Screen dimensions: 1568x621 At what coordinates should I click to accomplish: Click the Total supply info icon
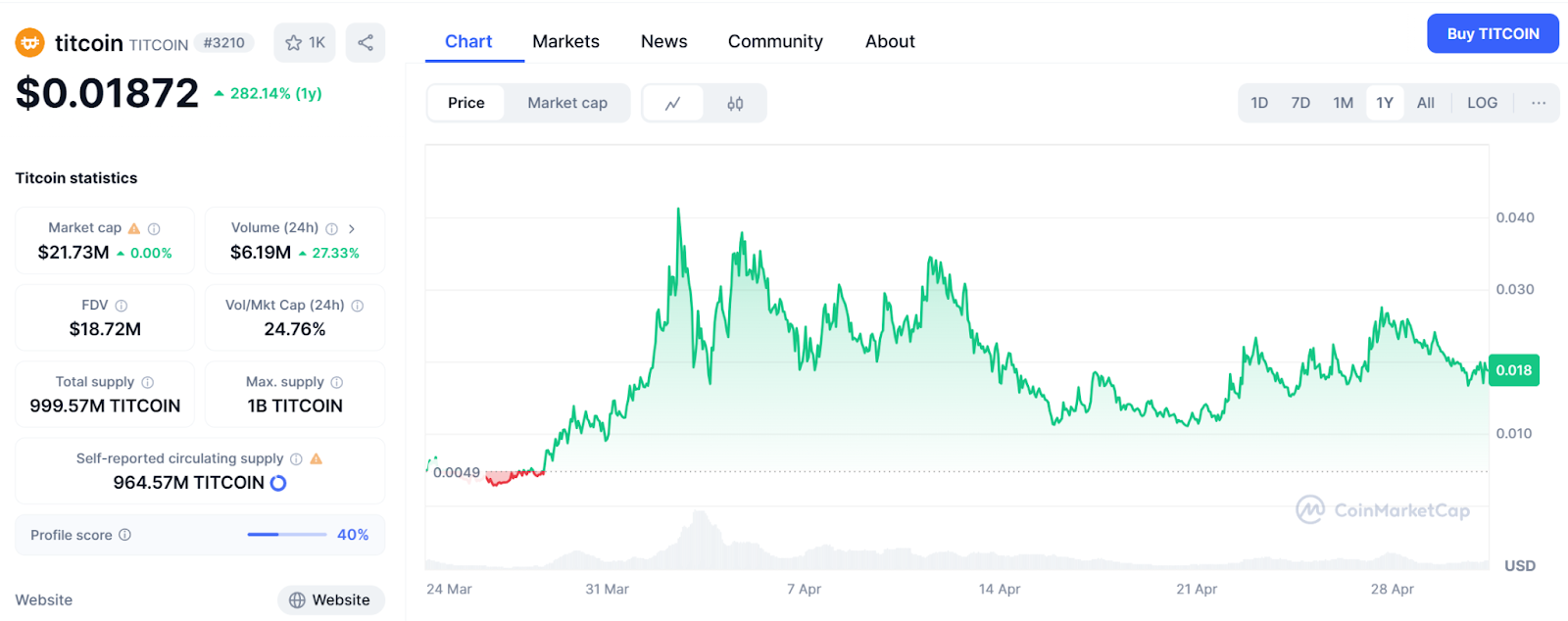pos(148,382)
